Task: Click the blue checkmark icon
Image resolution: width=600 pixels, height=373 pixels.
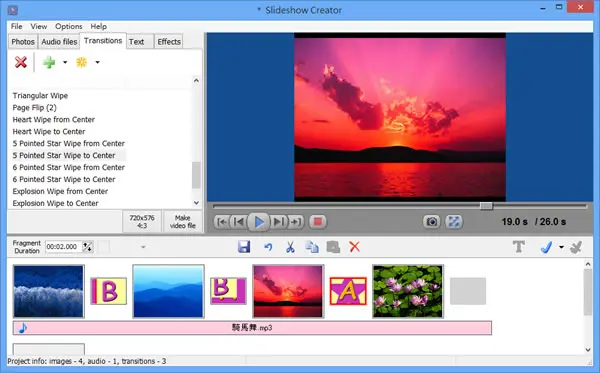Action: coord(546,247)
